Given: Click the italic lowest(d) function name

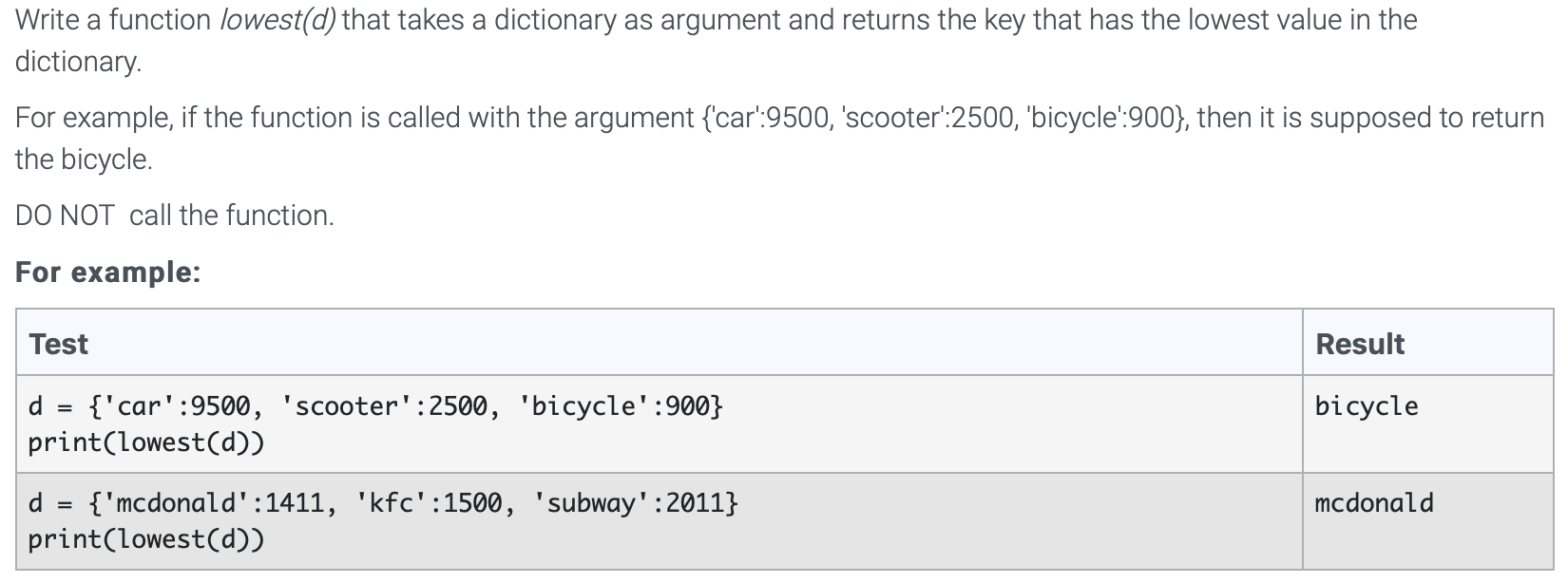Looking at the screenshot, I should pyautogui.click(x=277, y=20).
